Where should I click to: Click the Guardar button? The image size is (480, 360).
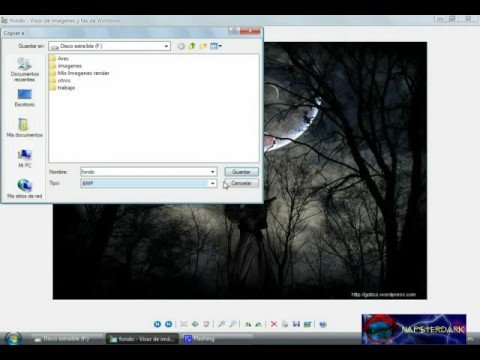click(241, 172)
